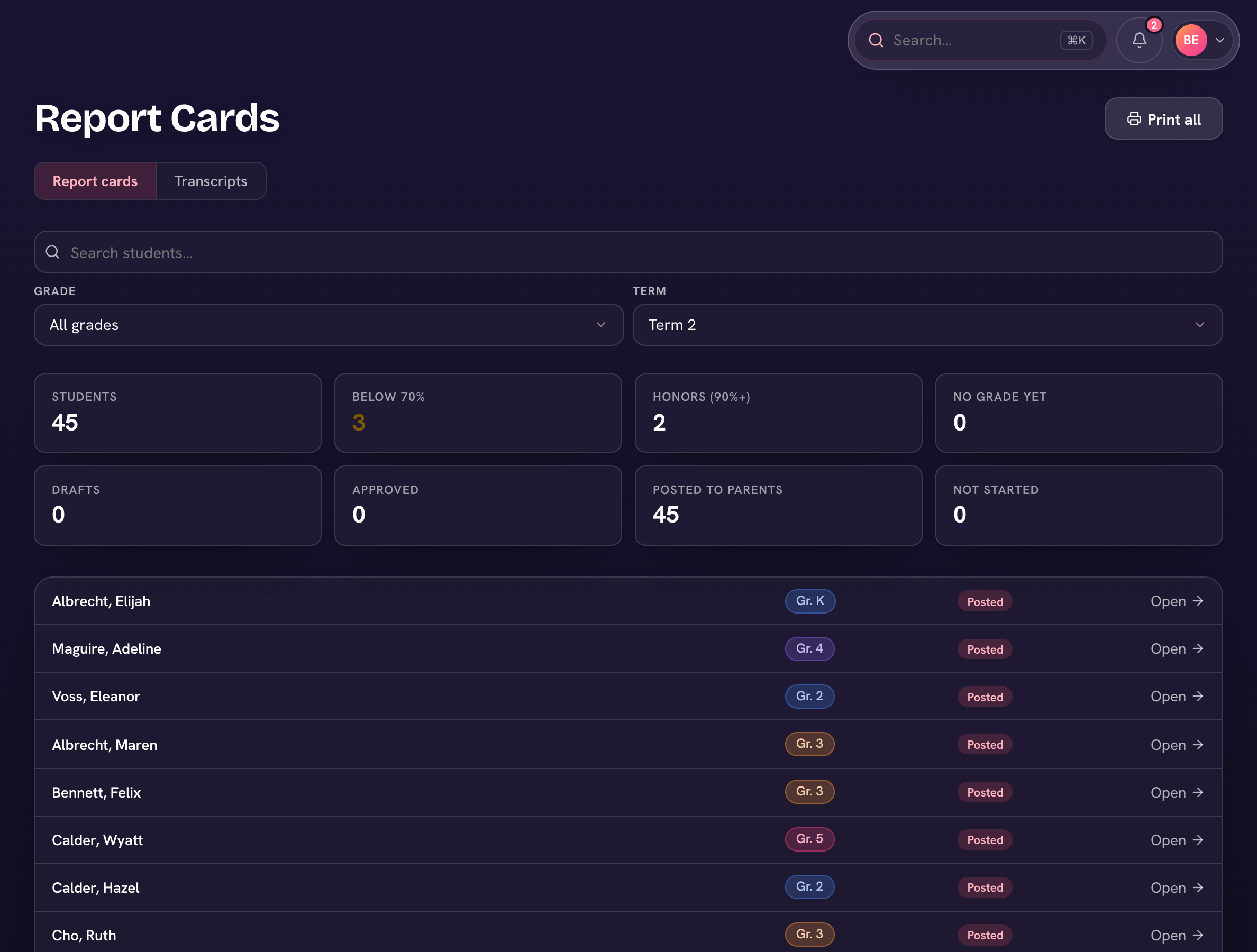Open Maguire, Adeline's report card
Viewport: 1257px width, 952px height.
click(x=1176, y=648)
